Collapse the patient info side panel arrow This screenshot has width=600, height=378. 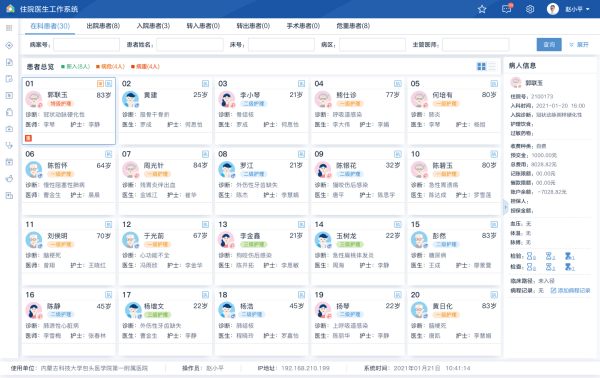point(505,207)
